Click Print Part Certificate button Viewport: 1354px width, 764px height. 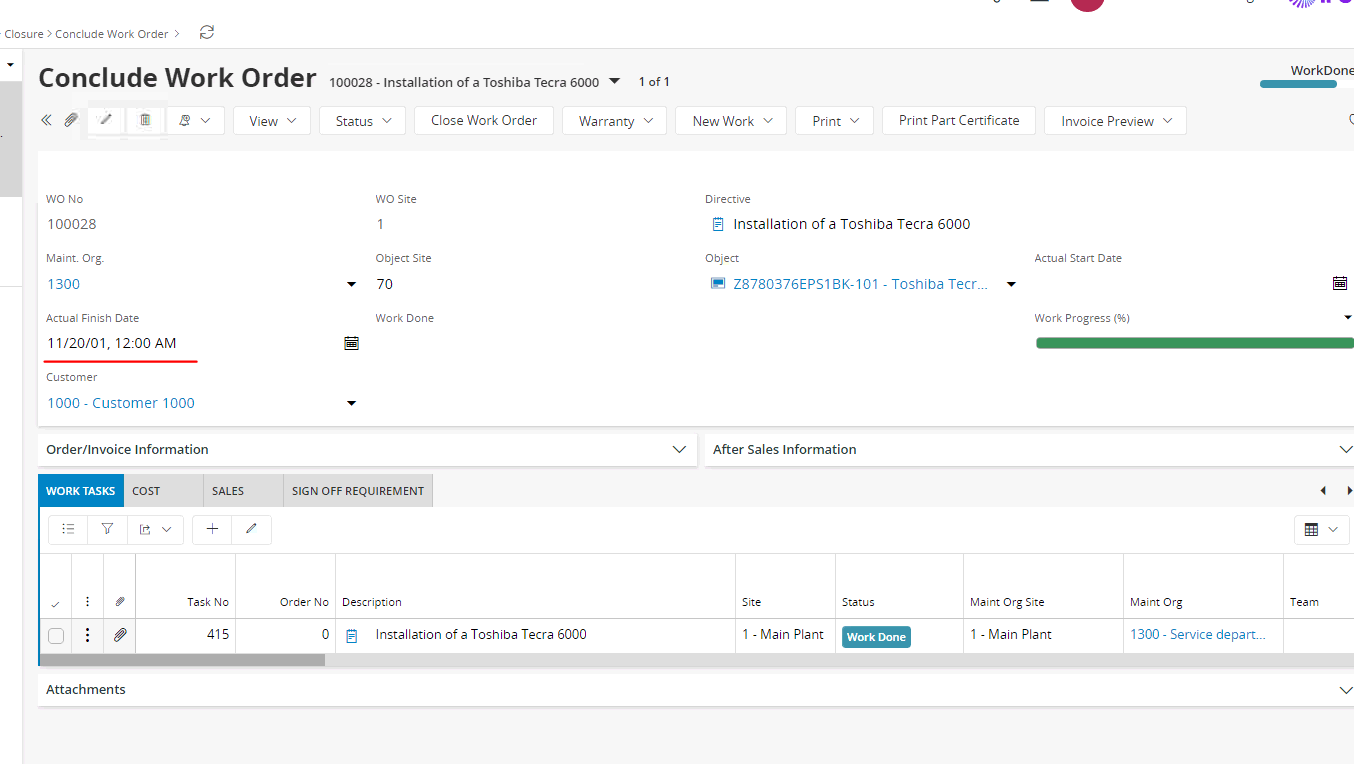point(959,120)
